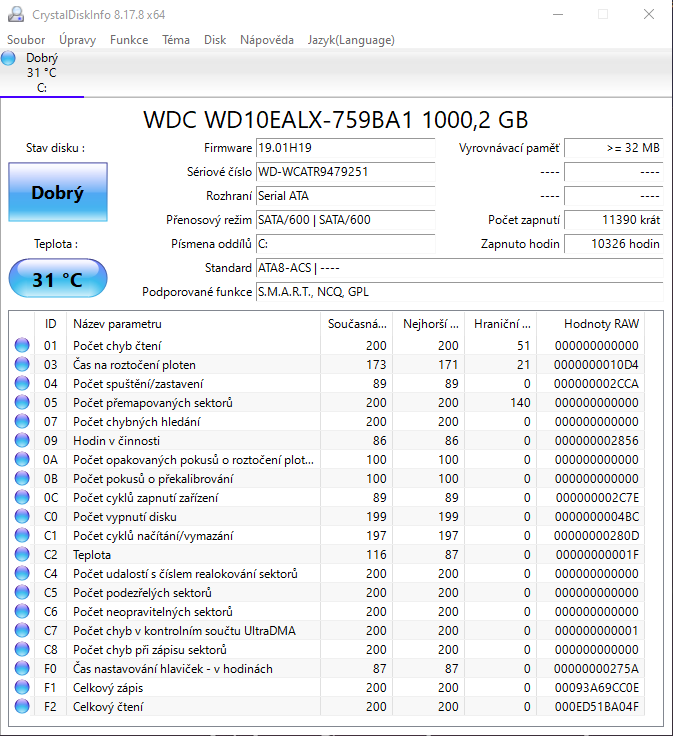Click the status orb for Počet chyb čtení

click(x=22, y=345)
